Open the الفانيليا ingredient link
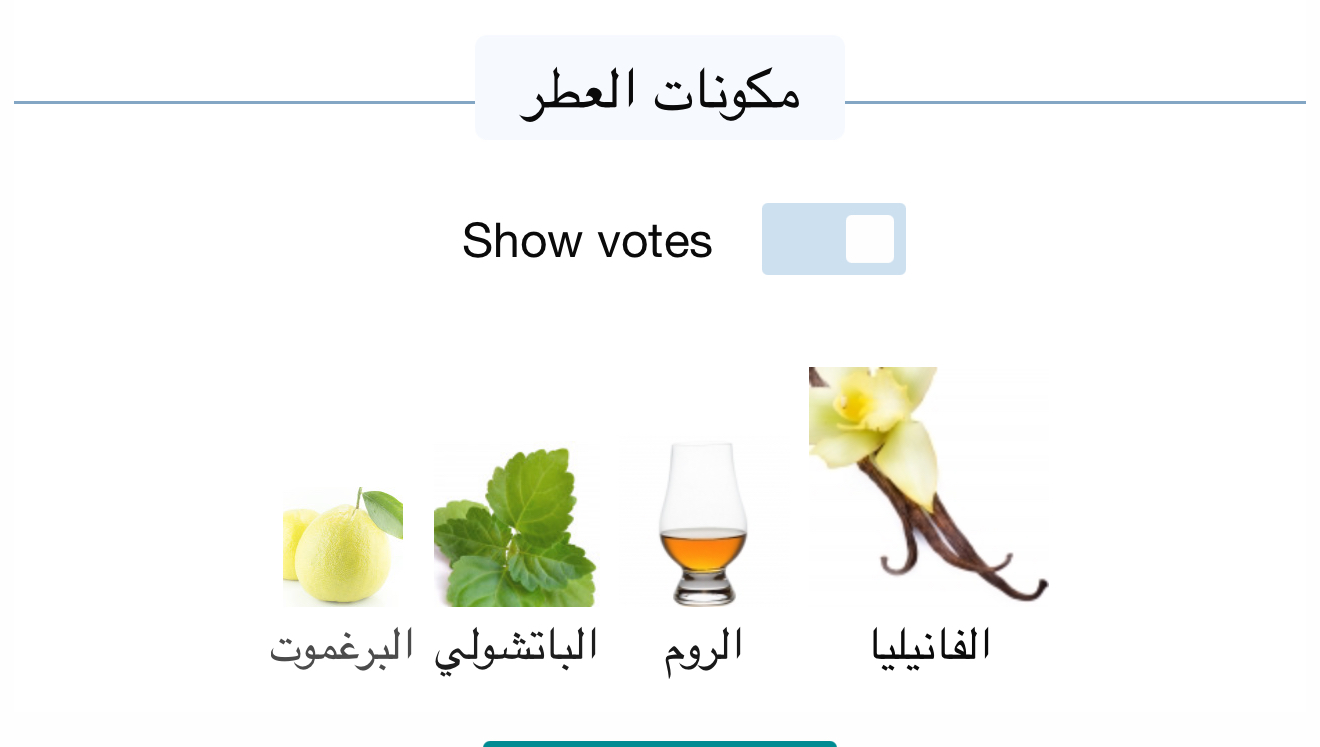Image resolution: width=1320 pixels, height=747 pixels. point(931,645)
